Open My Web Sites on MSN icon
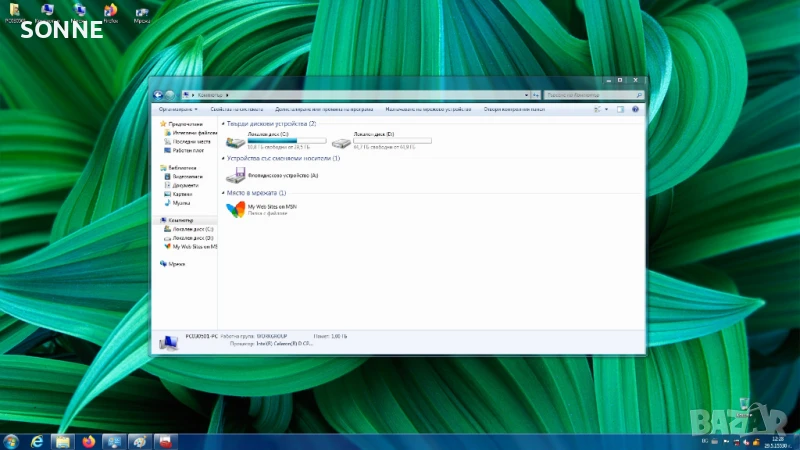Image resolution: width=800 pixels, height=450 pixels. point(235,209)
